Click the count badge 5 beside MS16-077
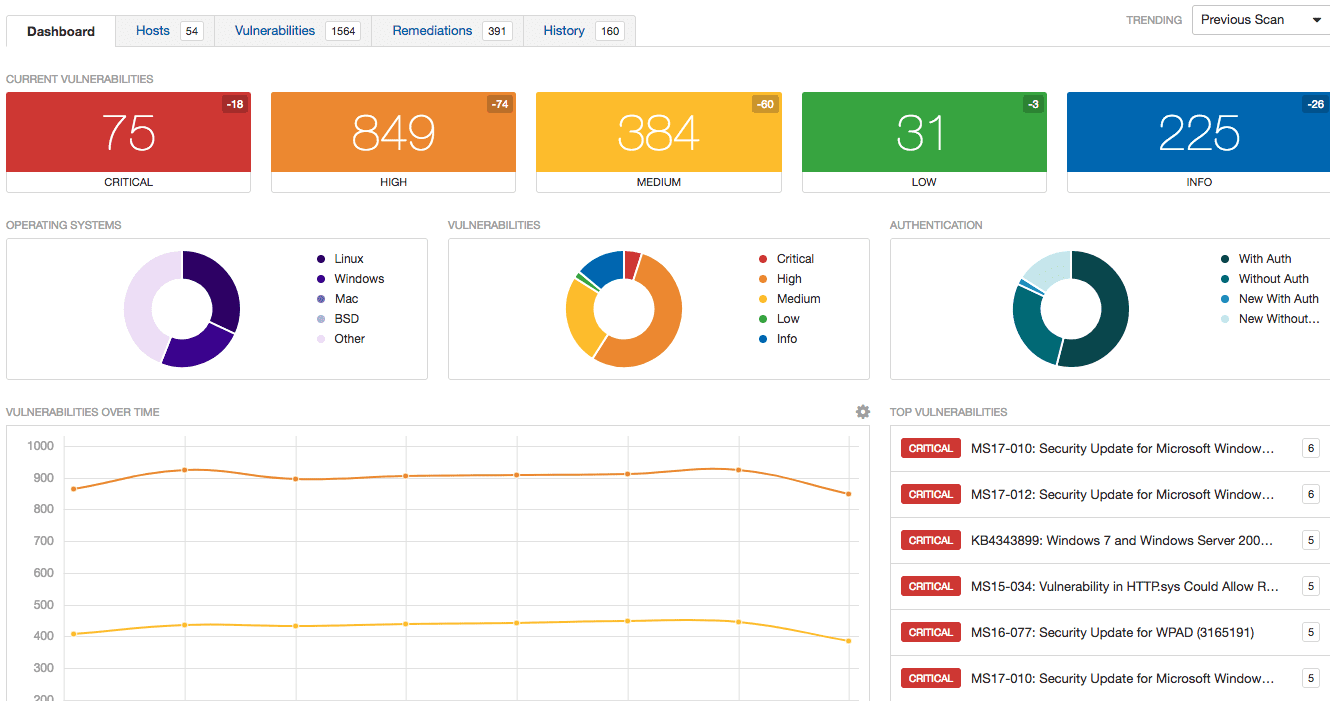 point(1310,632)
